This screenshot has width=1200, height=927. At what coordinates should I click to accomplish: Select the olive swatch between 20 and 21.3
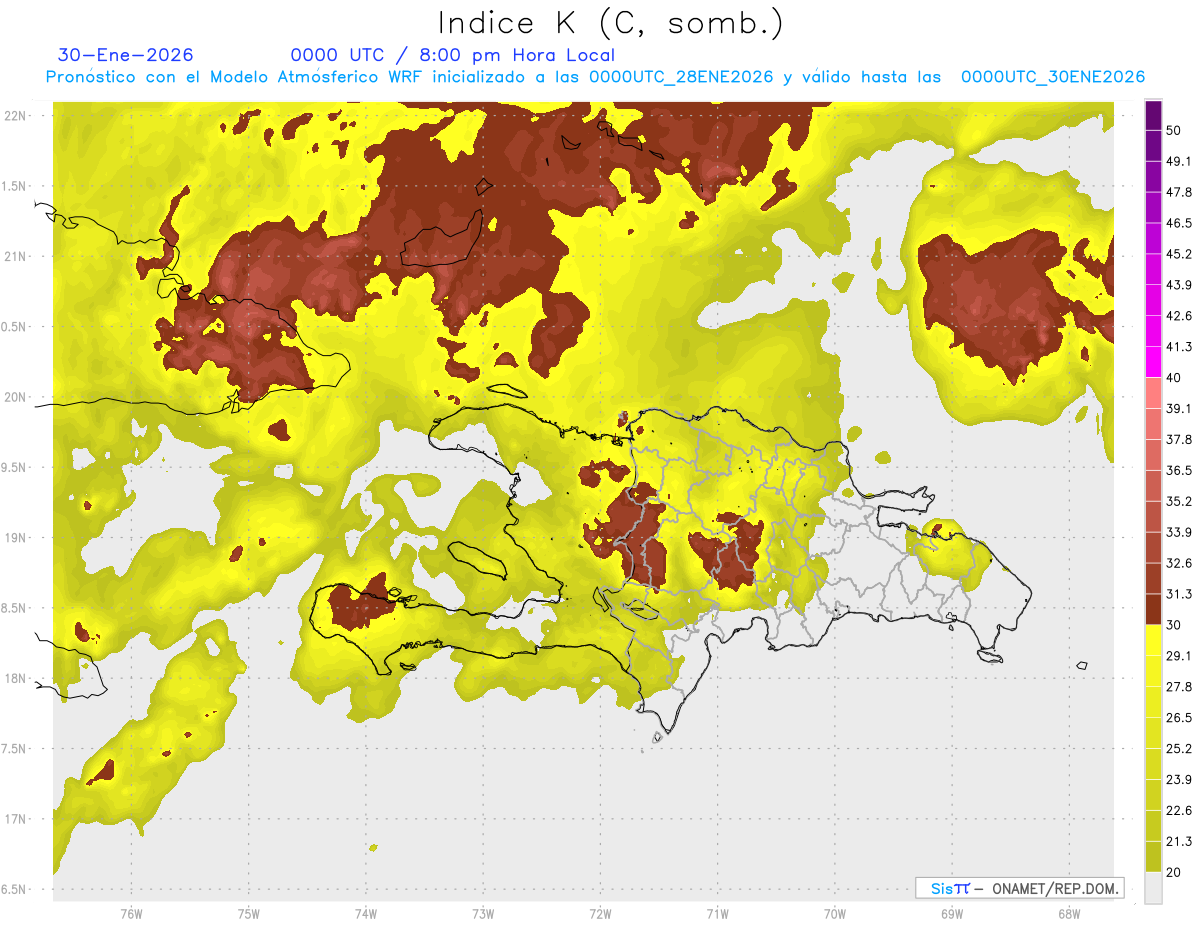pos(1153,857)
